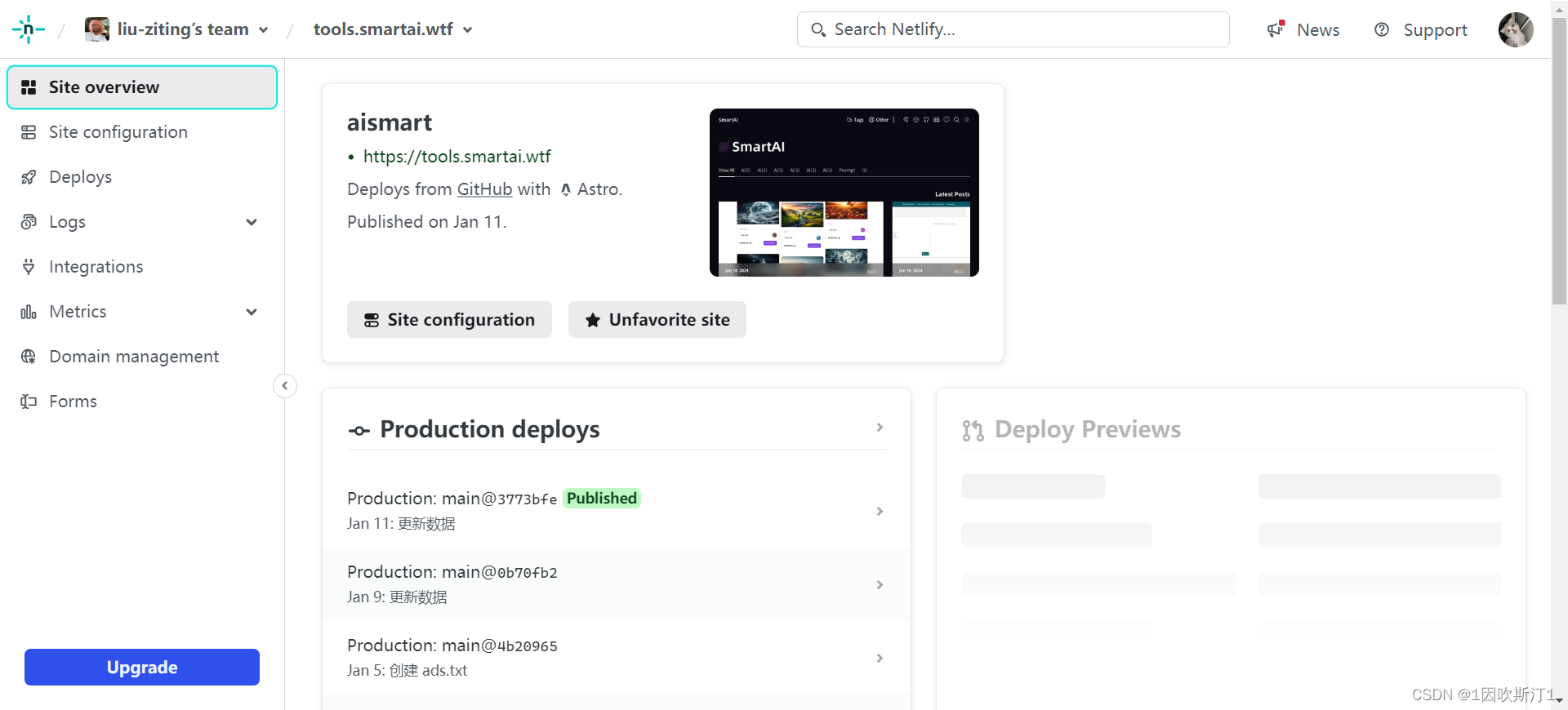The height and width of the screenshot is (710, 1568).
Task: Click the News megaphone icon
Action: pyautogui.click(x=1276, y=29)
